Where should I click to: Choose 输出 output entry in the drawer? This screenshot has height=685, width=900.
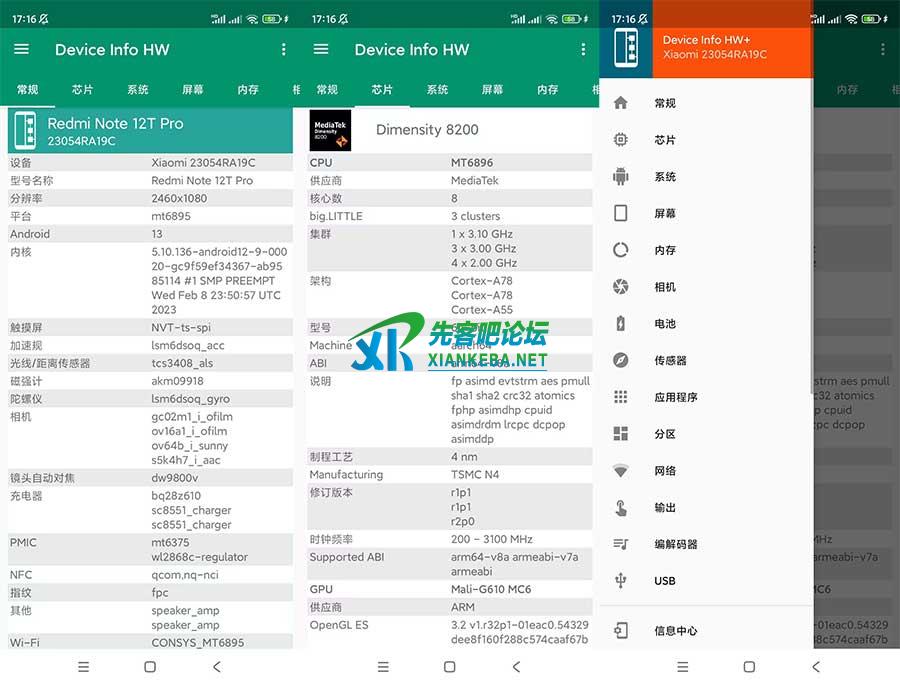(664, 508)
